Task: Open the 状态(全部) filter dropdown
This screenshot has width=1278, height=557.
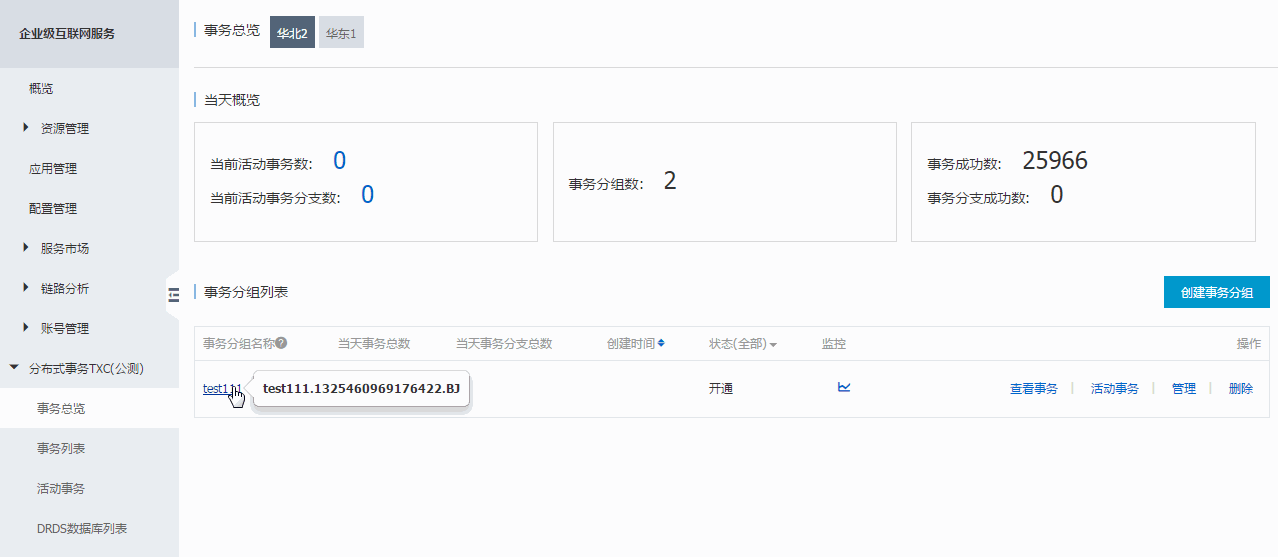Action: [742, 344]
